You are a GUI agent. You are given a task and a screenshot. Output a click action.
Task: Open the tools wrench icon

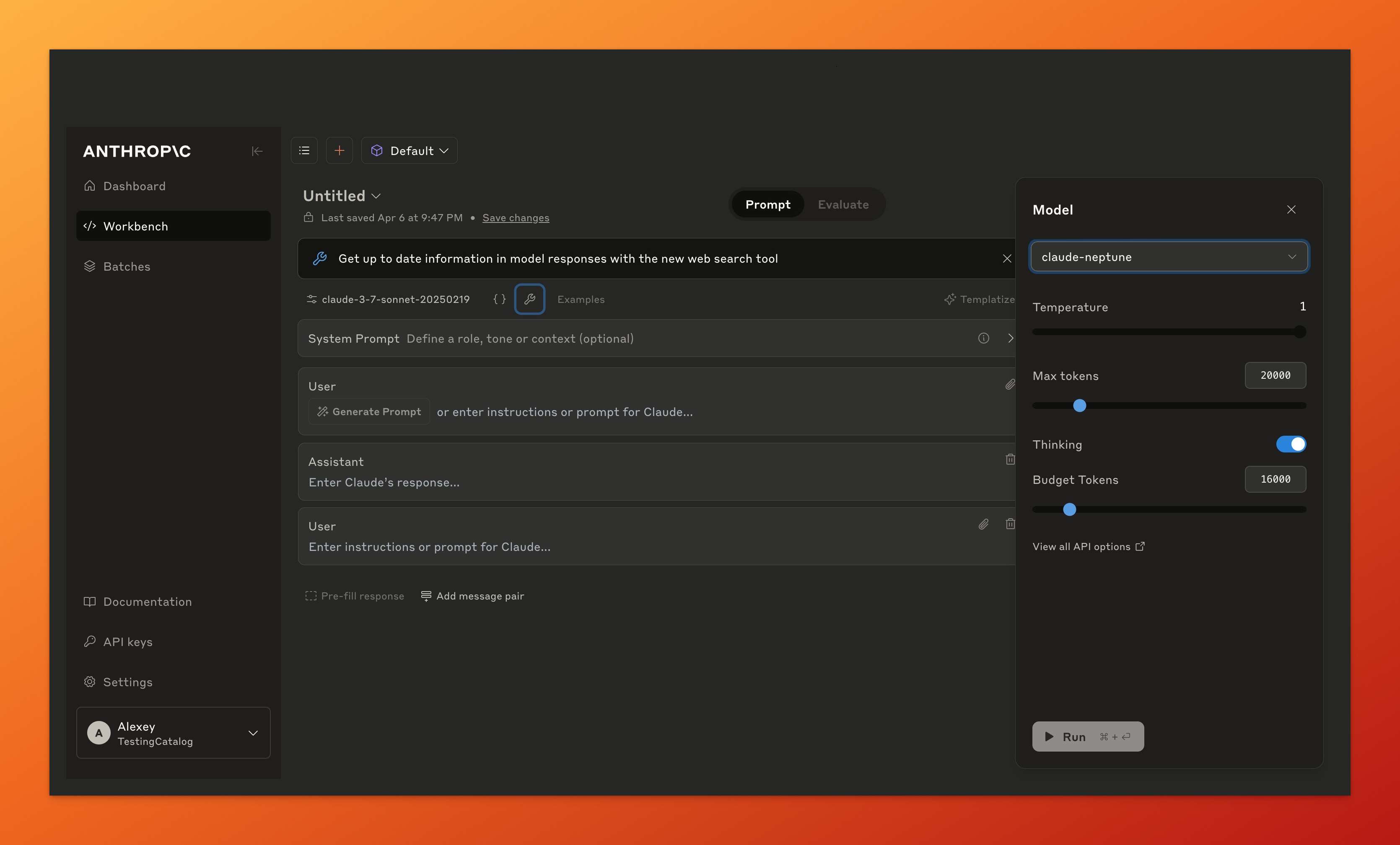529,299
